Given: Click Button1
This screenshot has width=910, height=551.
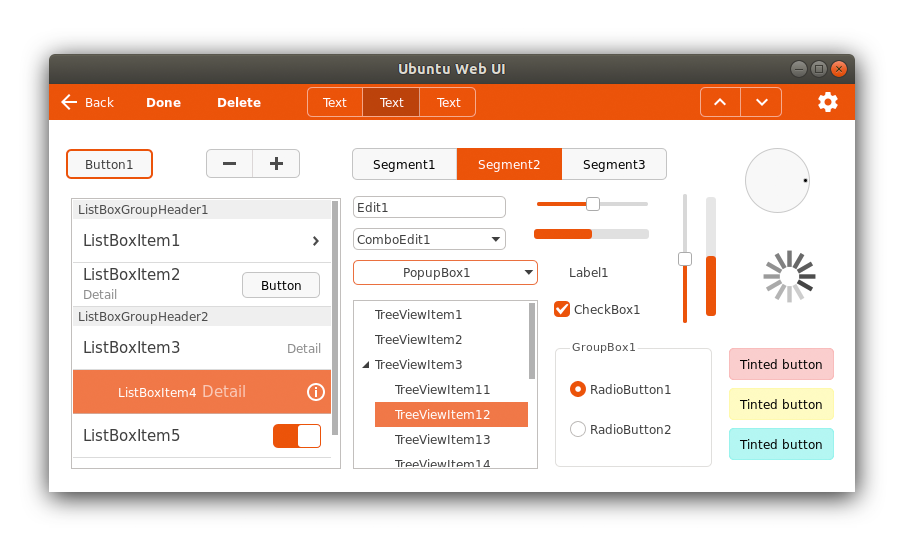Looking at the screenshot, I should [x=109, y=164].
